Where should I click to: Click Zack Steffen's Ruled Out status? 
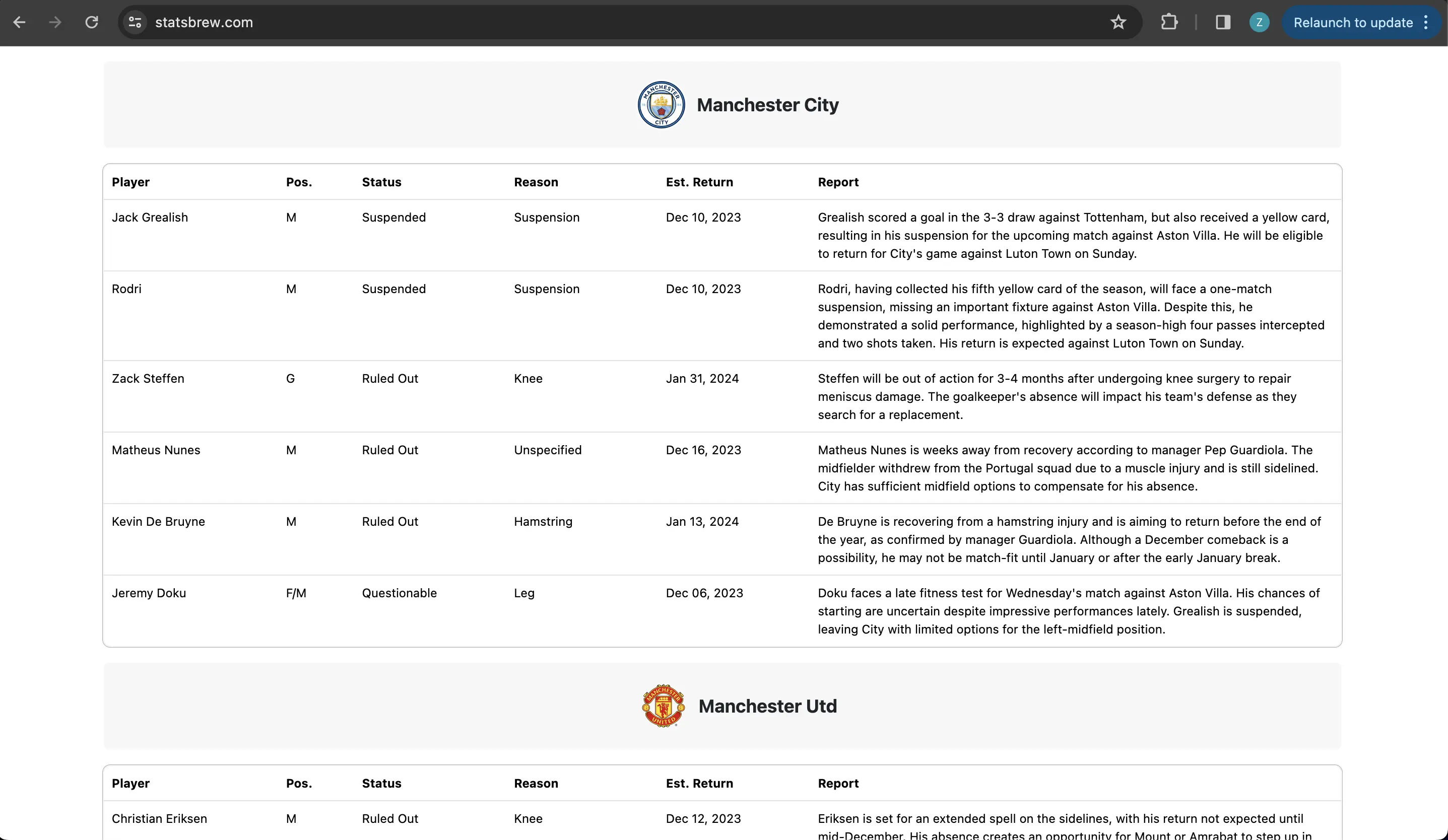tap(390, 378)
